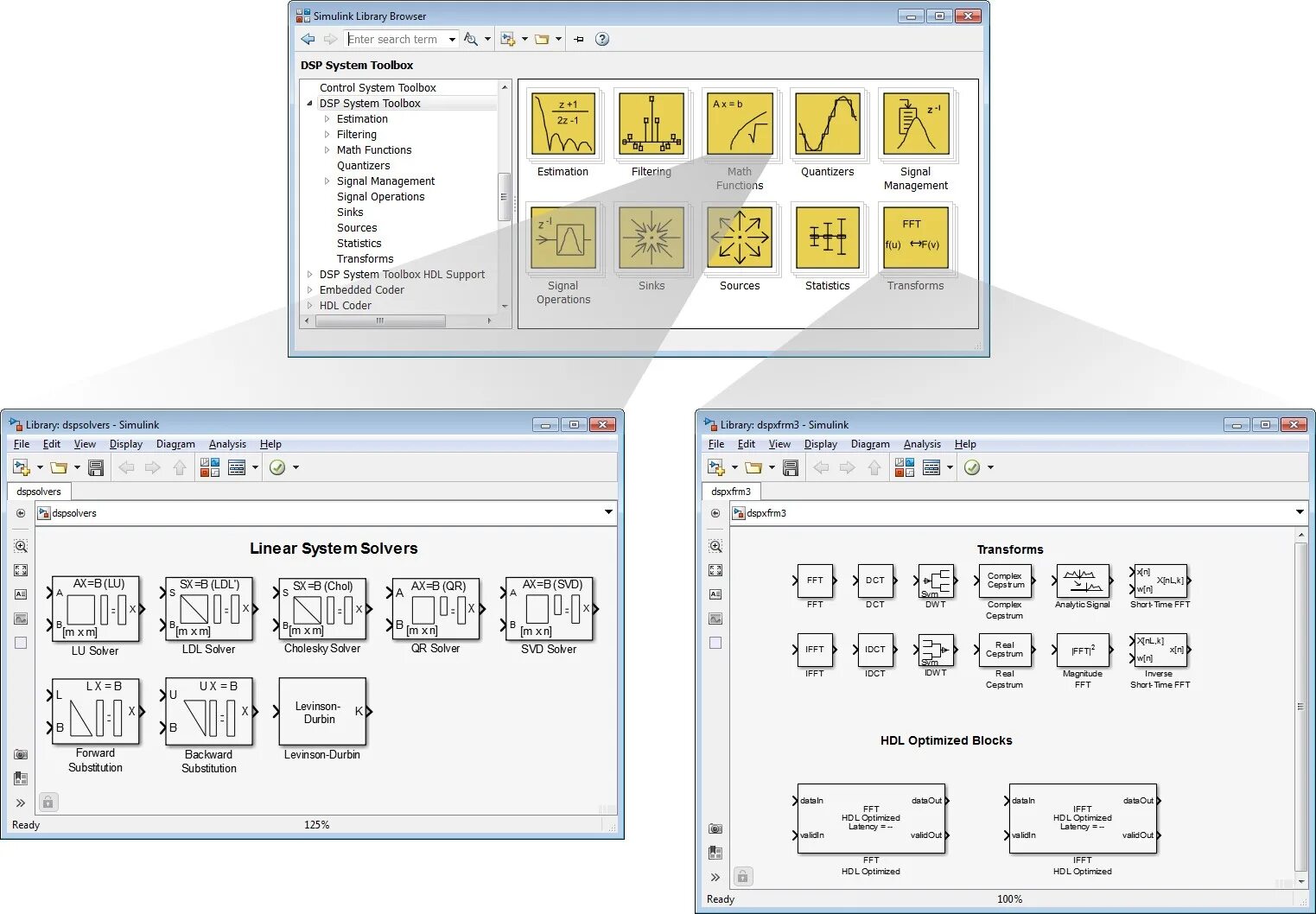Select the Magnitude FFT block
The image size is (1316, 914).
click(x=1083, y=650)
